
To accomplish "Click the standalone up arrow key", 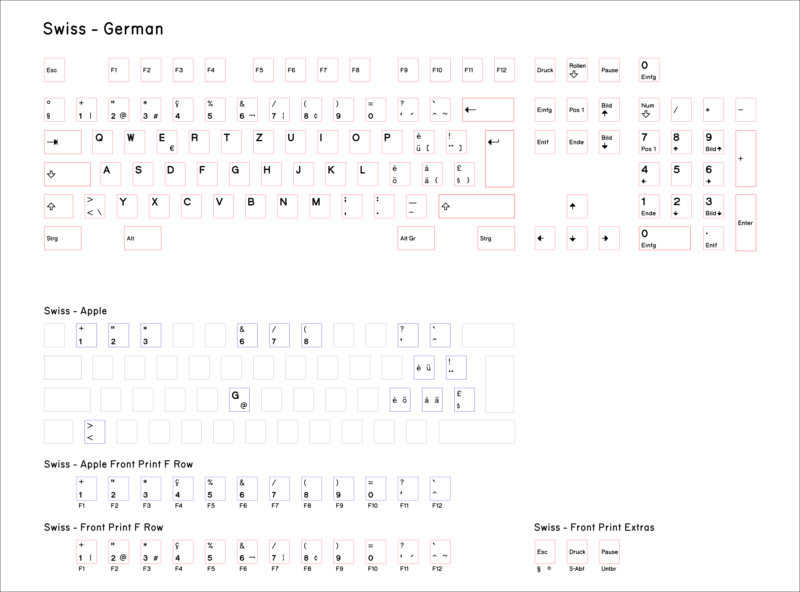I will [577, 206].
